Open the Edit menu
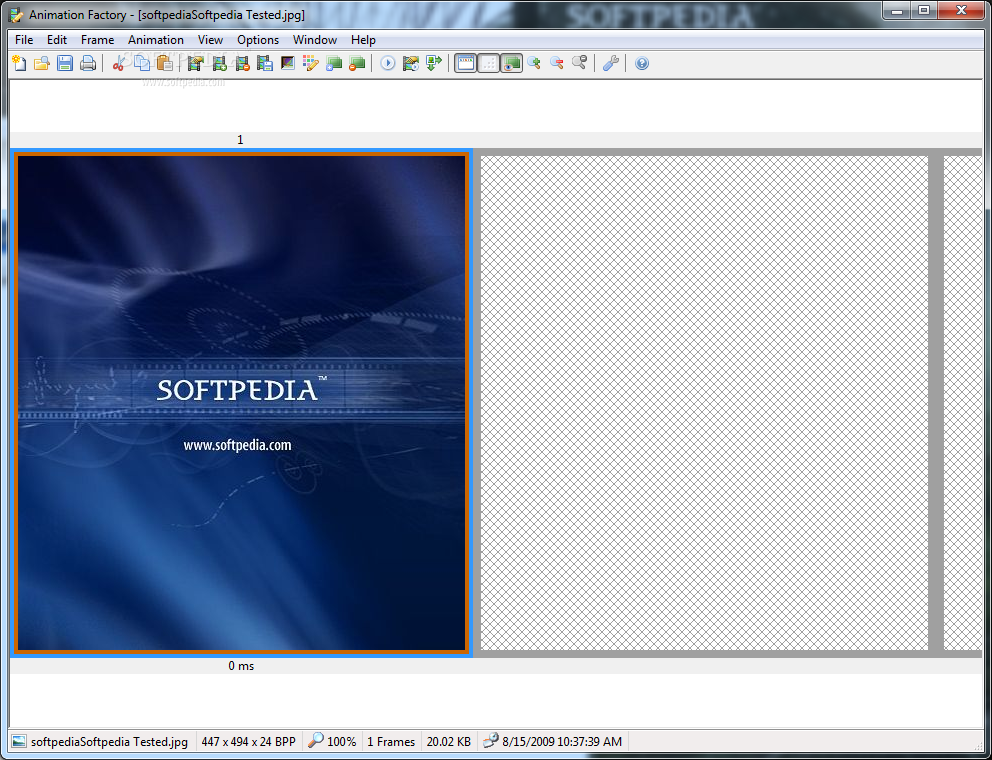The width and height of the screenshot is (992, 760). tap(57, 40)
